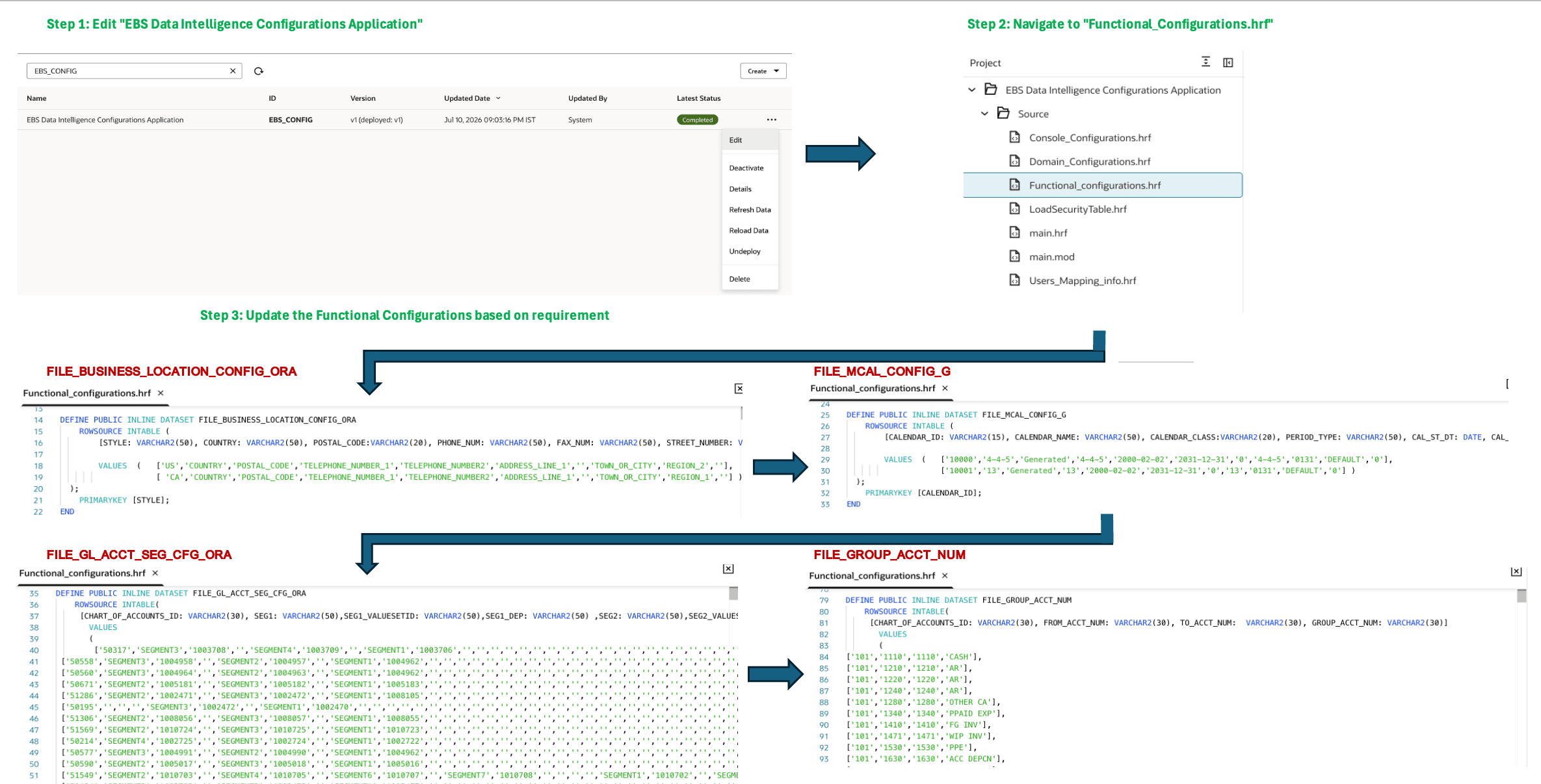Click code line 84 with 'CASH' value
Viewport: 1541px width, 784px height.
914,657
